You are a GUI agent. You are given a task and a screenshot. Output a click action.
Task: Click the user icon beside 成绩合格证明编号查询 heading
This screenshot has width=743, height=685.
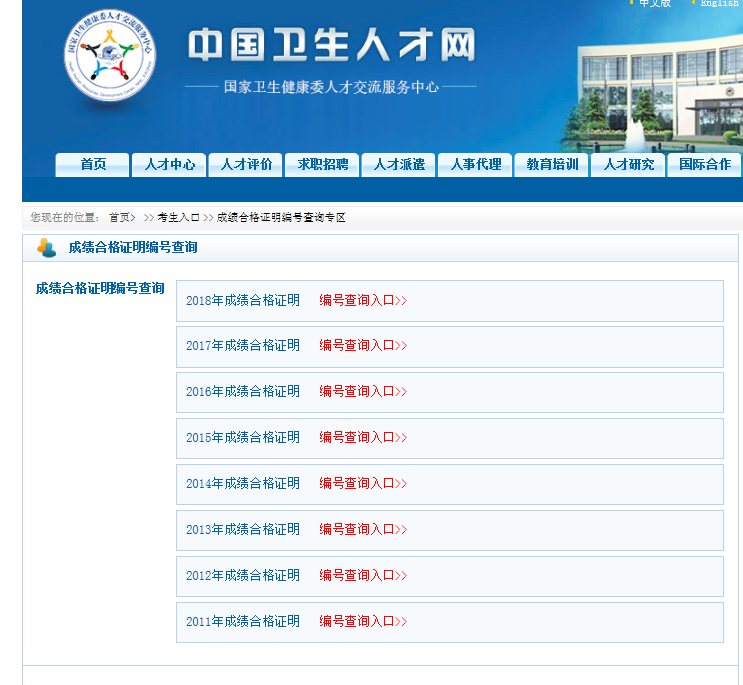(46, 248)
